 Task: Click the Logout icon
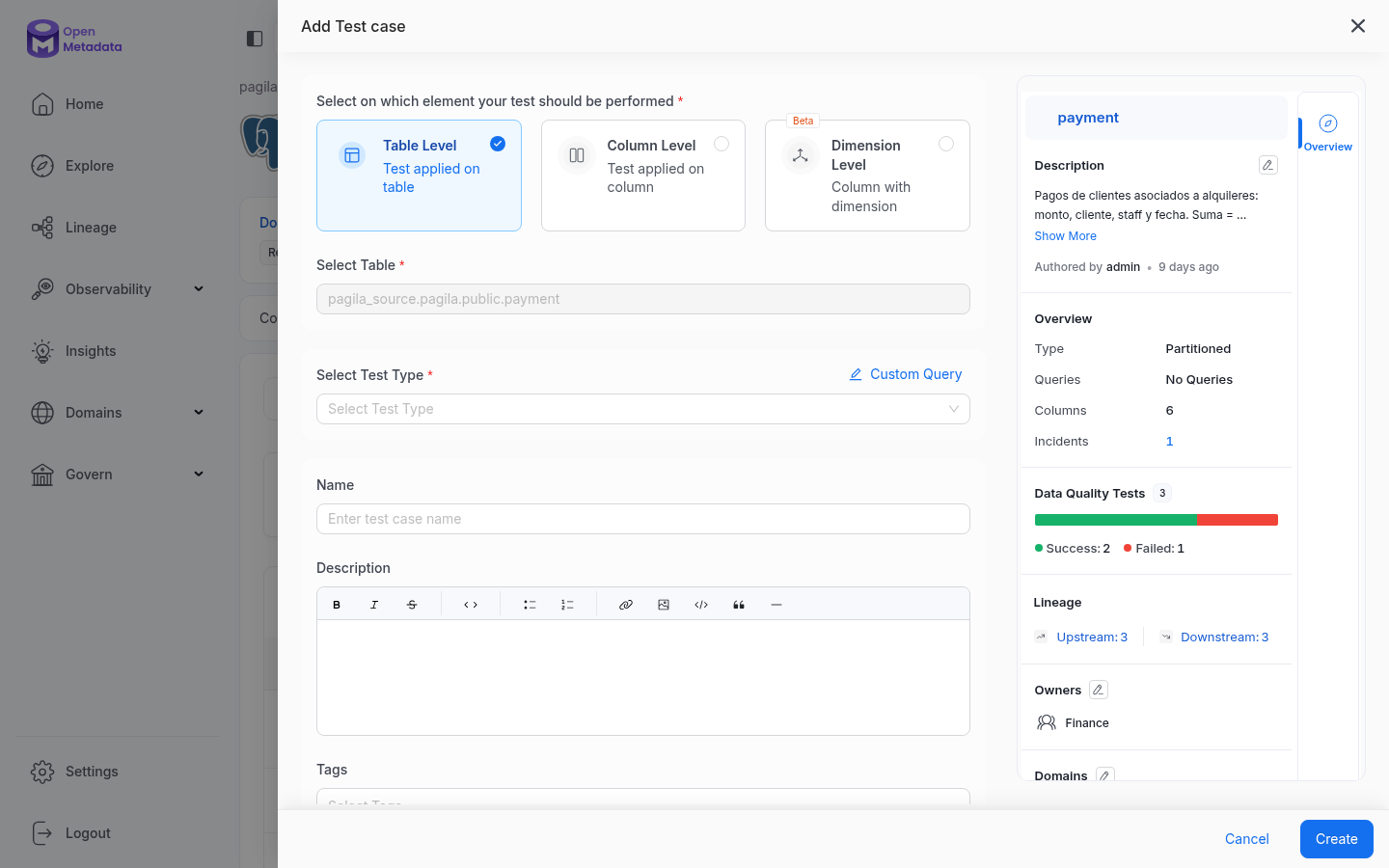point(42,833)
